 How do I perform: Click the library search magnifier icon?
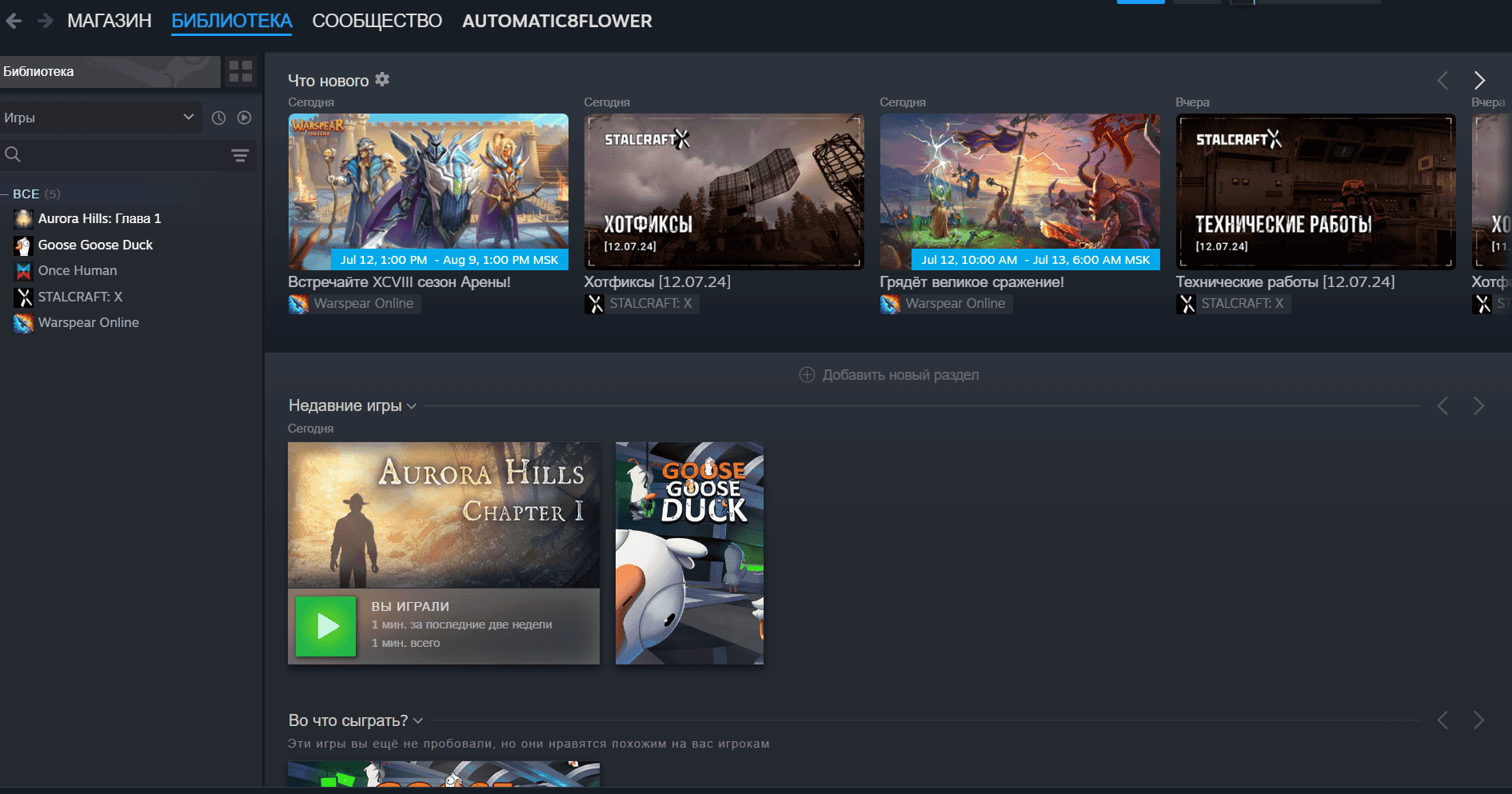point(13,154)
